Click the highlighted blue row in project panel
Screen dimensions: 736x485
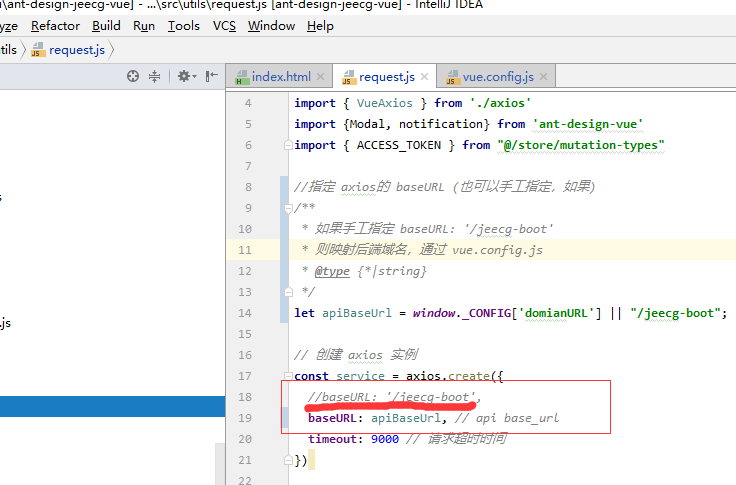click(x=113, y=406)
